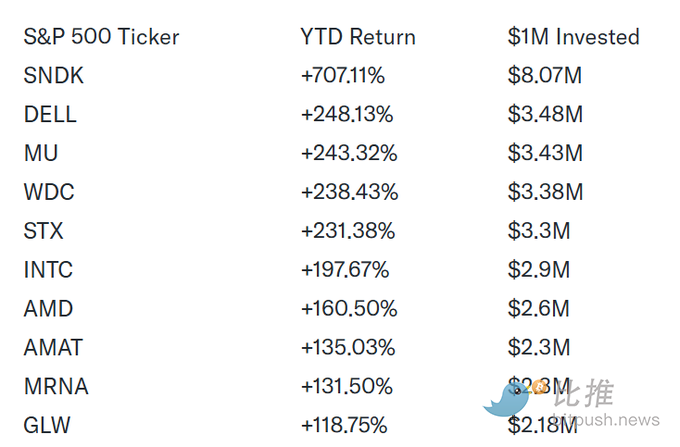
Task: Select the GLW ticker cell
Action: click(47, 425)
